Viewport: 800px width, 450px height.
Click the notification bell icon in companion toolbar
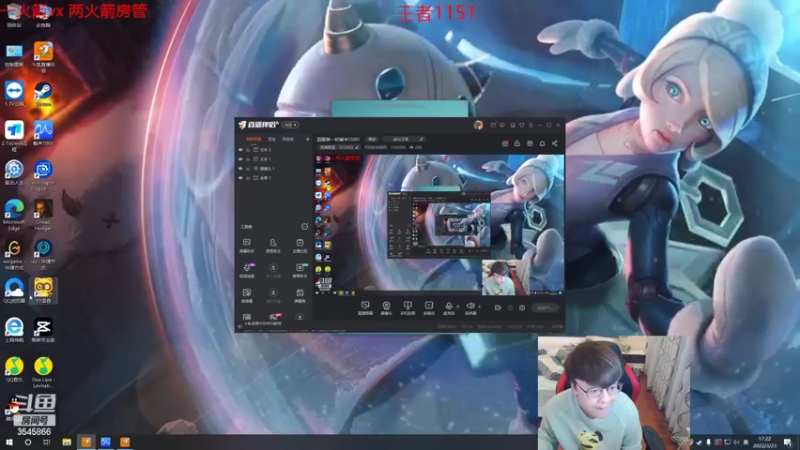pyautogui.click(x=542, y=144)
